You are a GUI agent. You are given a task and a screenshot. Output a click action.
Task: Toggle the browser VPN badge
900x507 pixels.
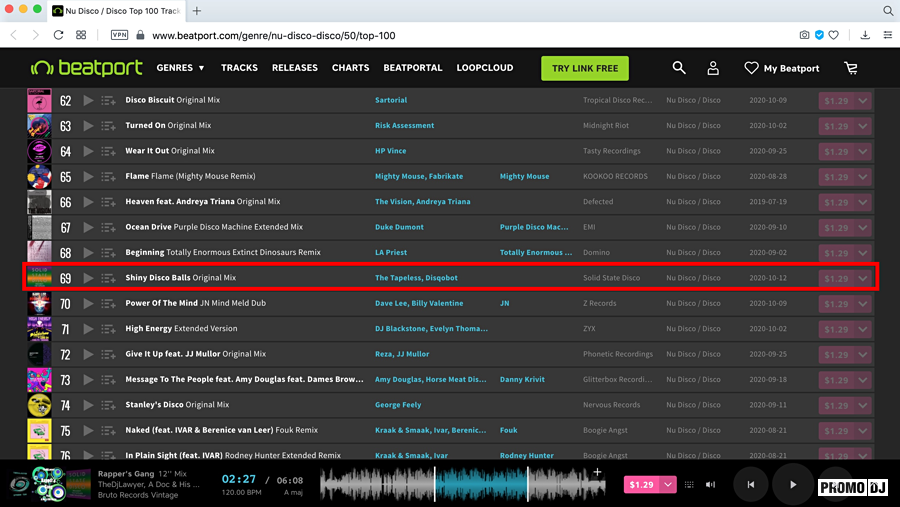pos(119,35)
